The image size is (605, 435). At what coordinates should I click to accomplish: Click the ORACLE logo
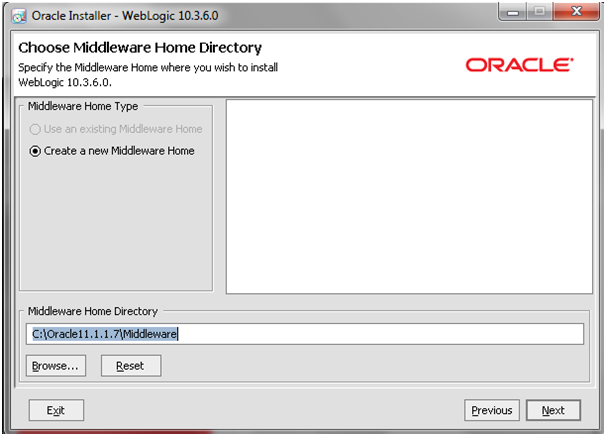coord(519,65)
